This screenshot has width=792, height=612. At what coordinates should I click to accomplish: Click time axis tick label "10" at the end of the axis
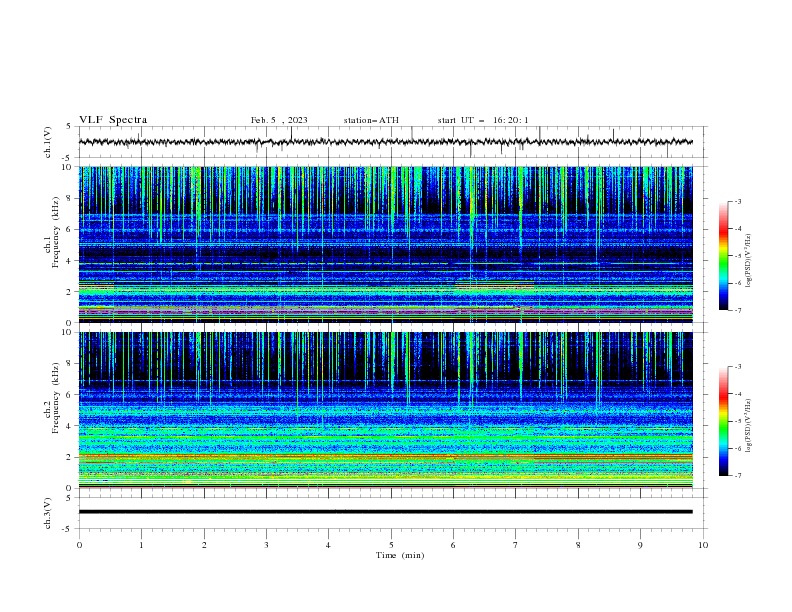[703, 545]
